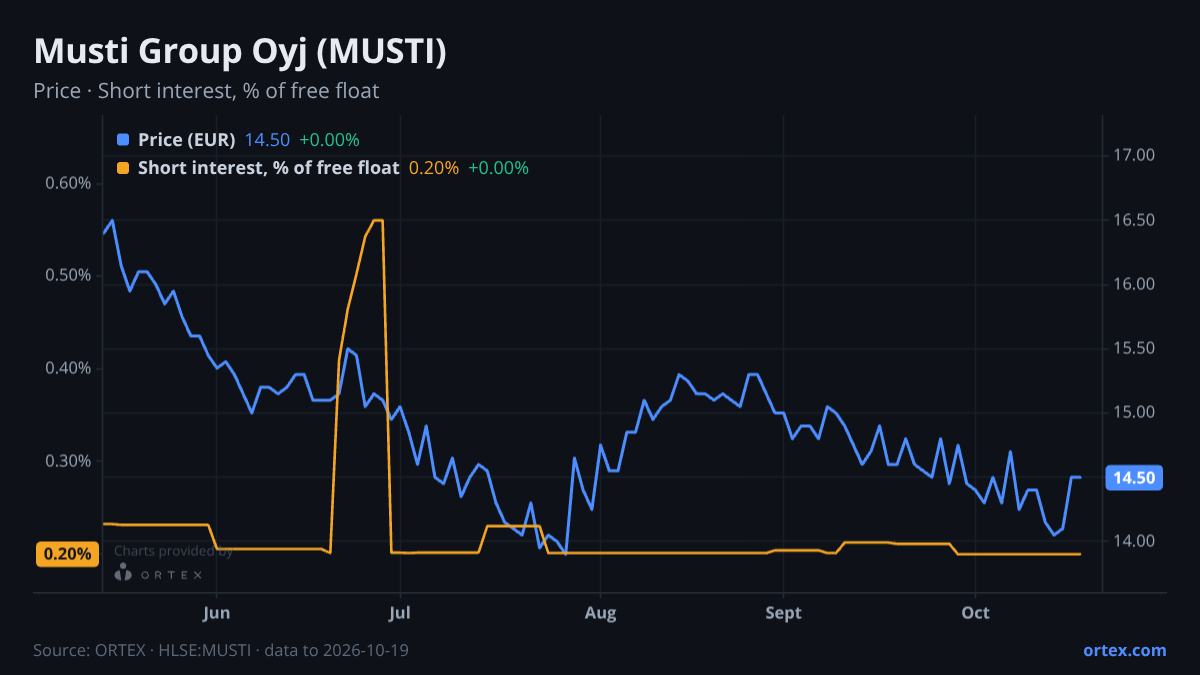Image resolution: width=1200 pixels, height=675 pixels.
Task: Click the 0.30% left axis label
Action: (x=67, y=461)
